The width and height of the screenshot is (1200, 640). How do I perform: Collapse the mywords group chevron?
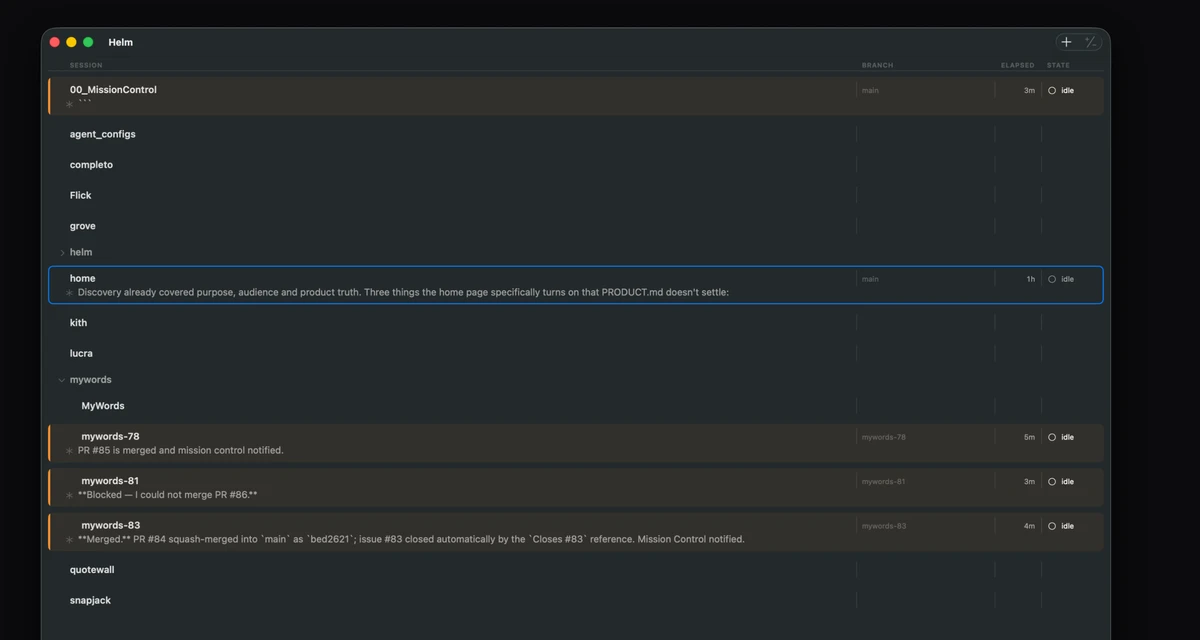coord(62,380)
